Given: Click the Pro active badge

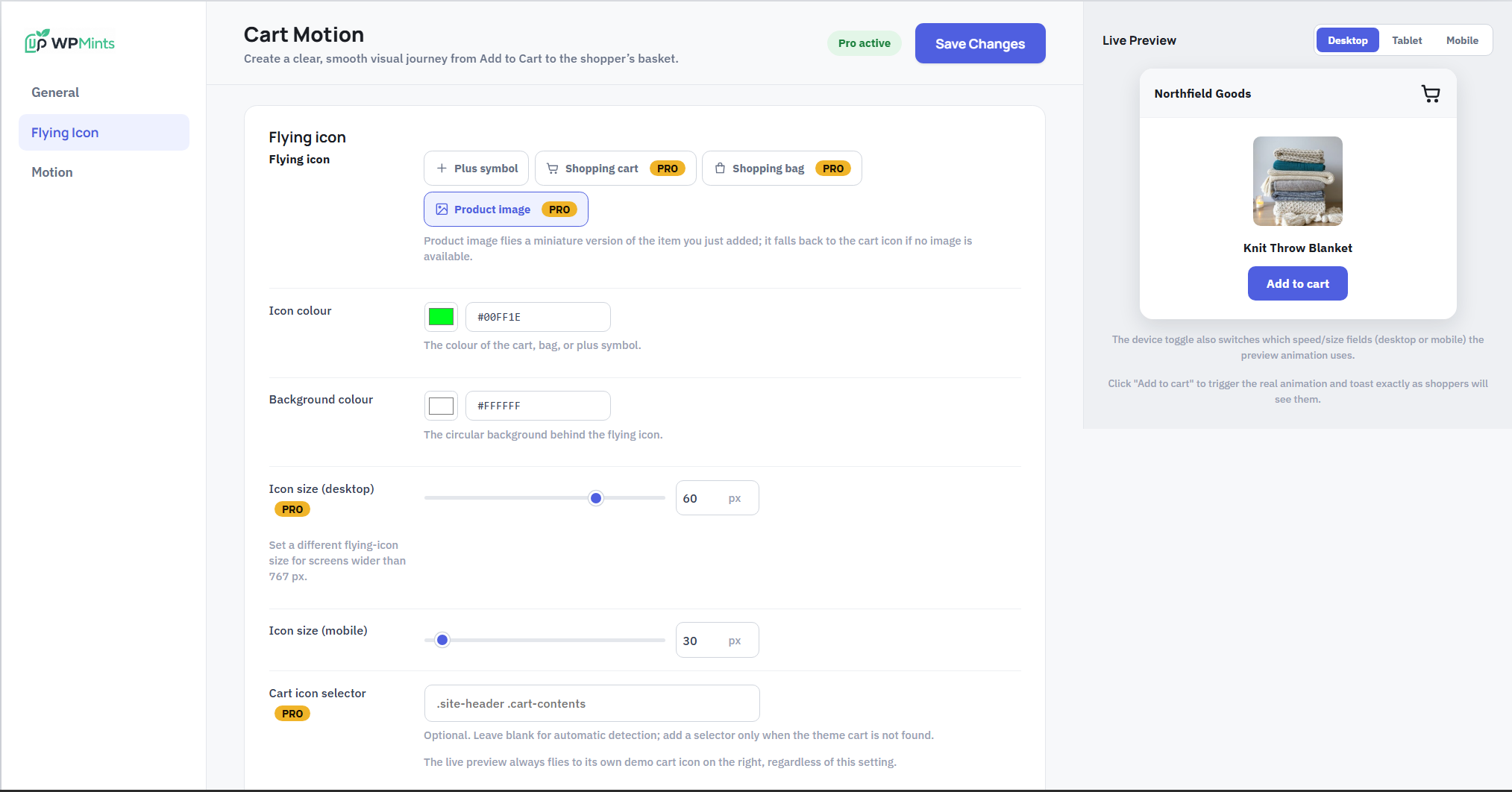Looking at the screenshot, I should pos(864,43).
